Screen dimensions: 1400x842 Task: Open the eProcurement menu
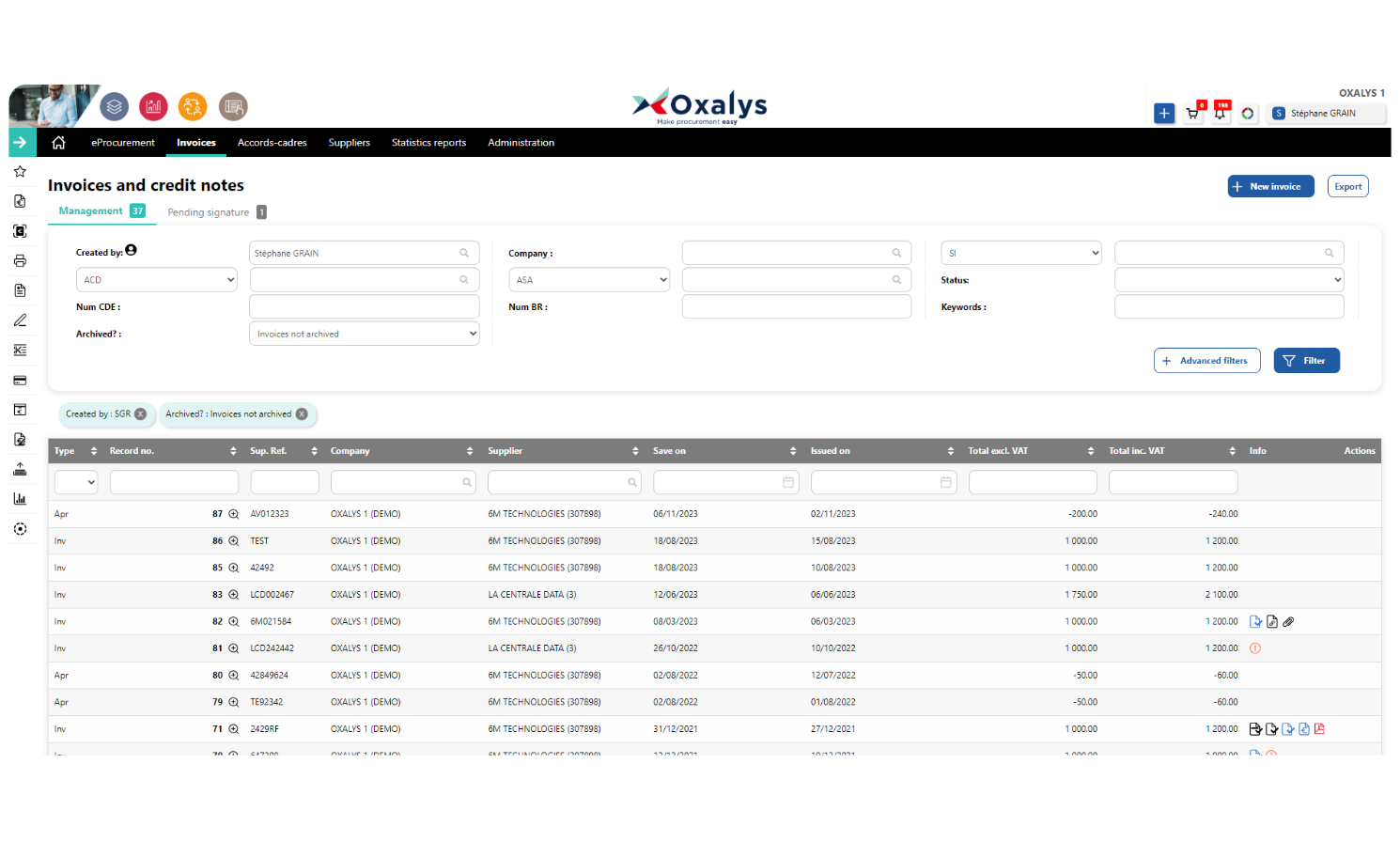[x=123, y=143]
